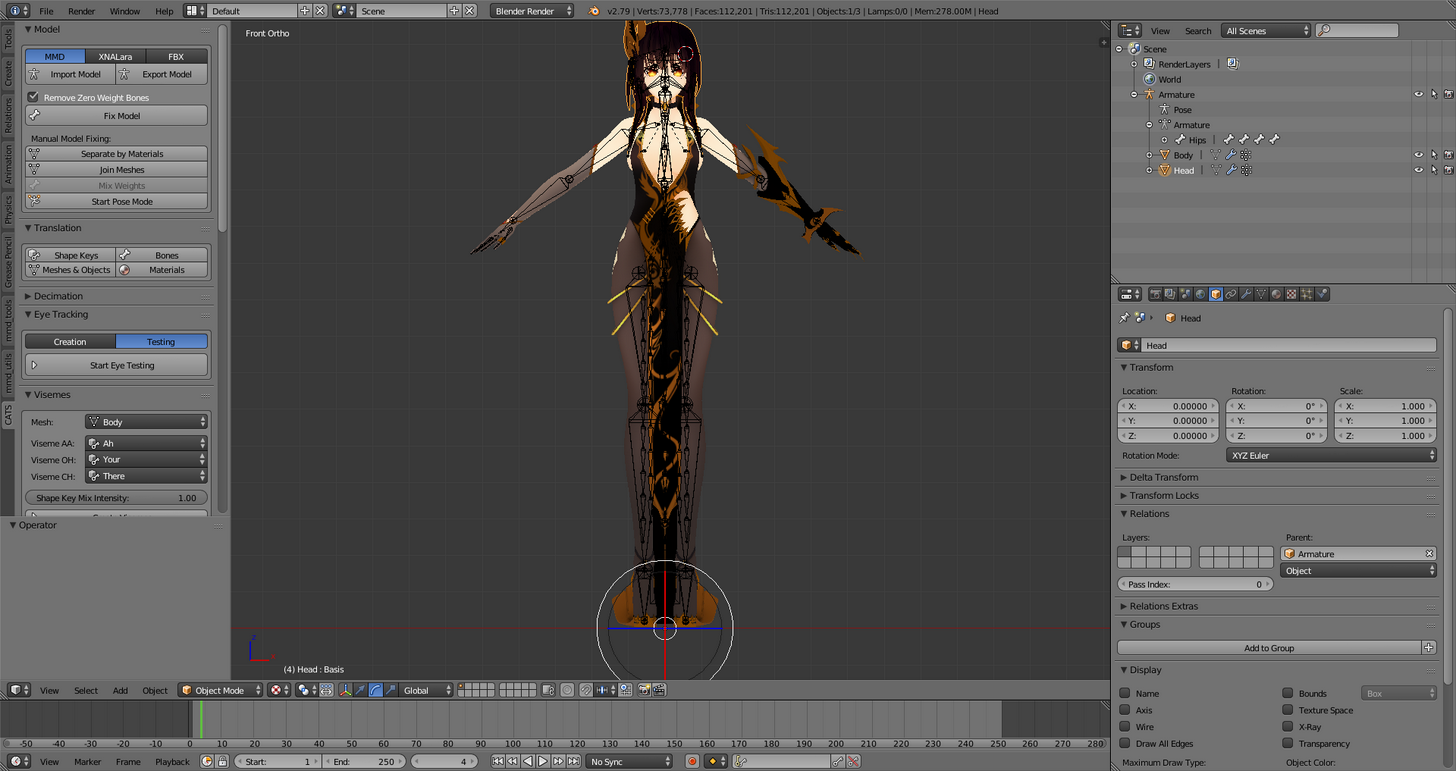Click the Start Eye Testing button
The height and width of the screenshot is (771, 1456).
coord(117,365)
